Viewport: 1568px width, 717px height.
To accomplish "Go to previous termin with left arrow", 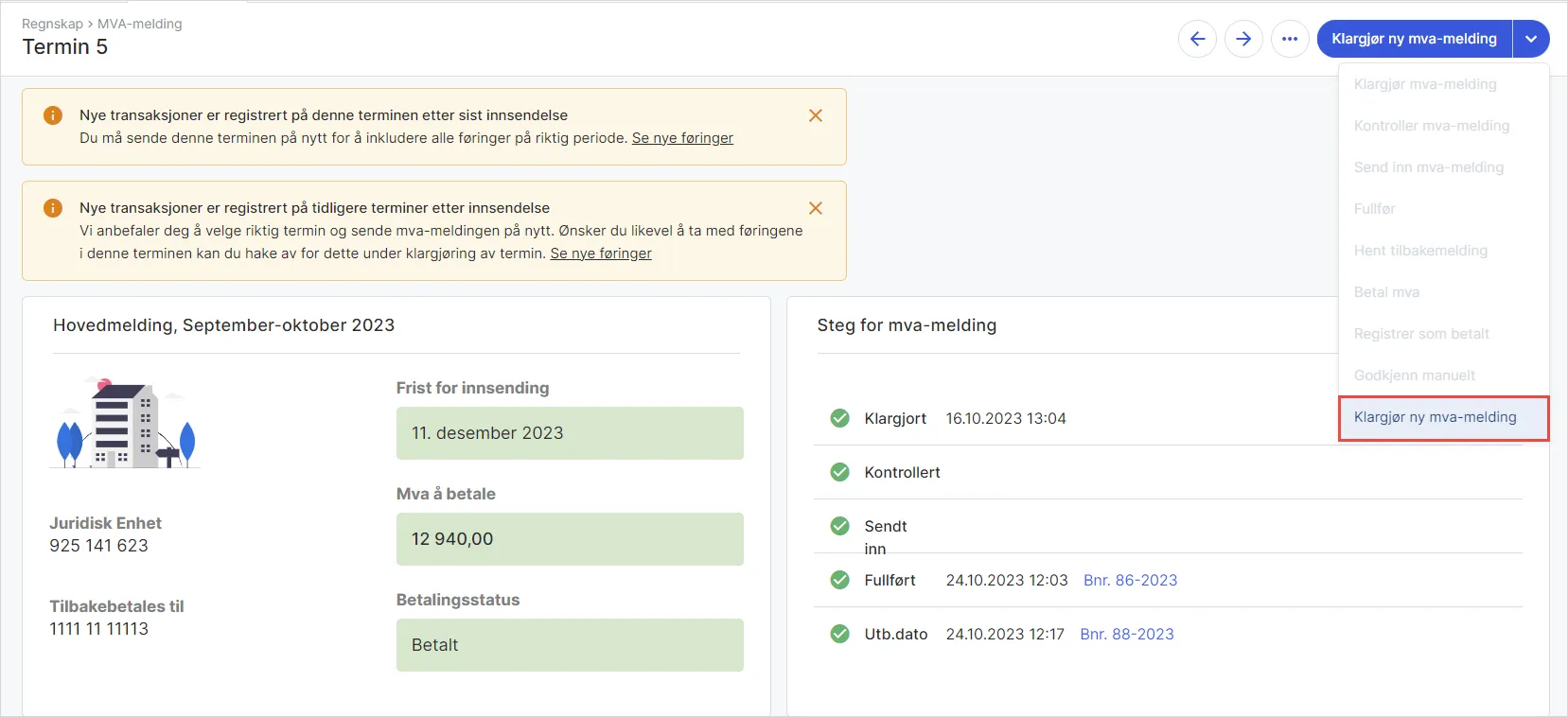I will coord(1197,39).
